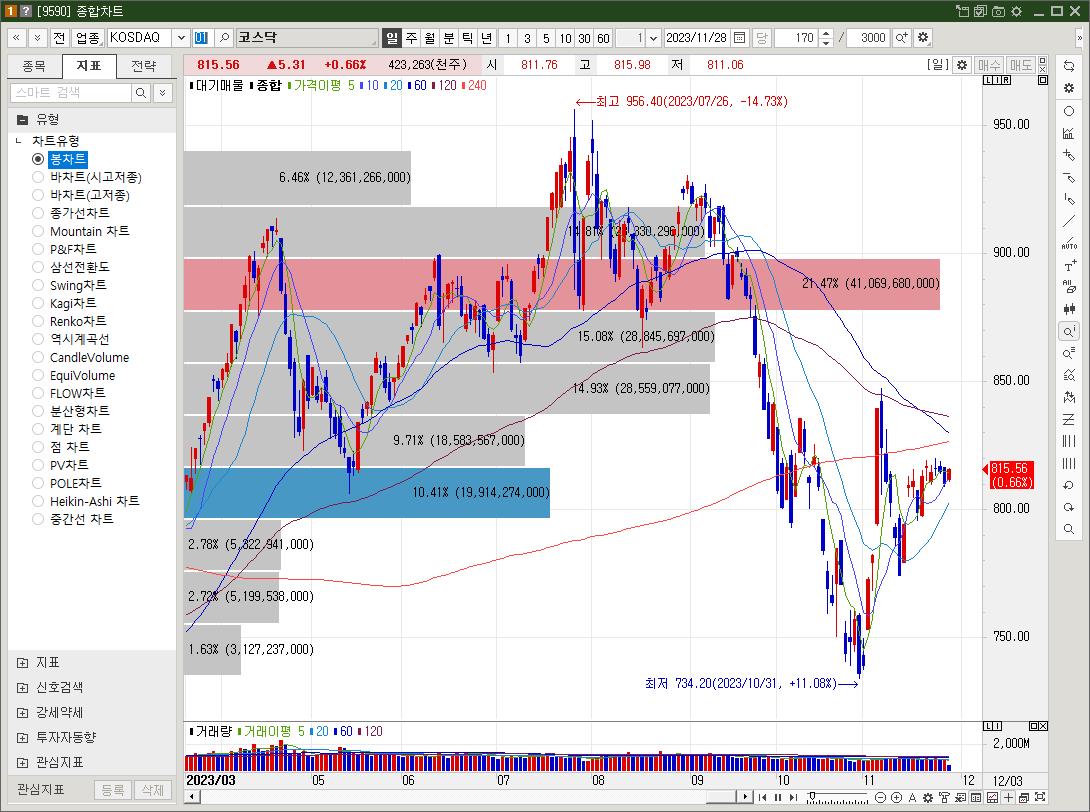Select the Mountain 차트 option

(38, 231)
